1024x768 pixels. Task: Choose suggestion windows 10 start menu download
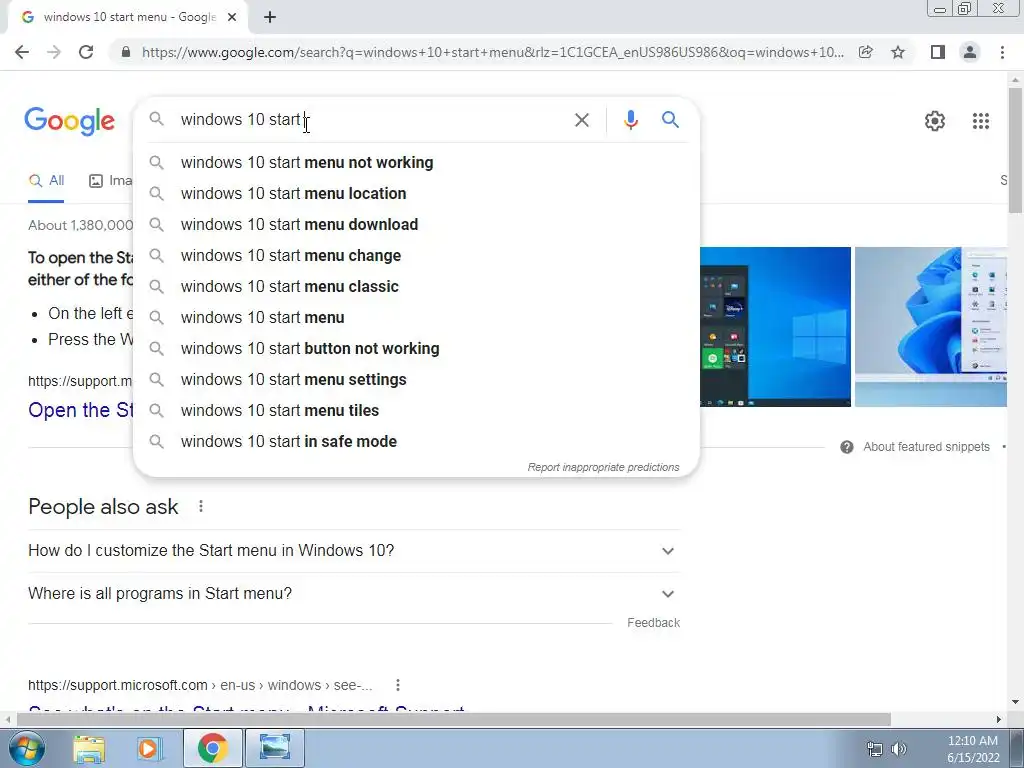coord(416,225)
